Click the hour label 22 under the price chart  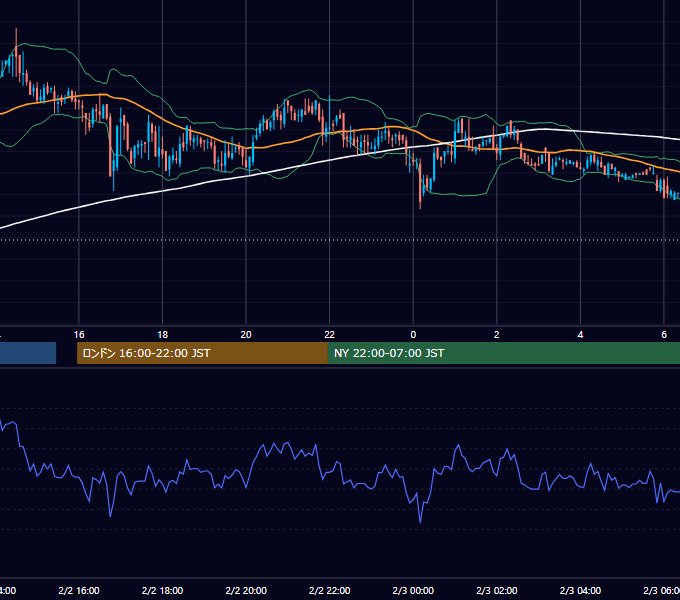(x=330, y=335)
